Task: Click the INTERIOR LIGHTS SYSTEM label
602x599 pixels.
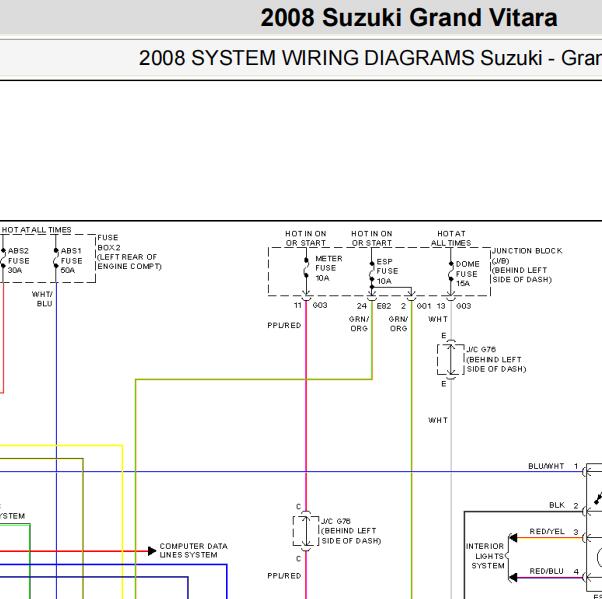Action: [485, 556]
